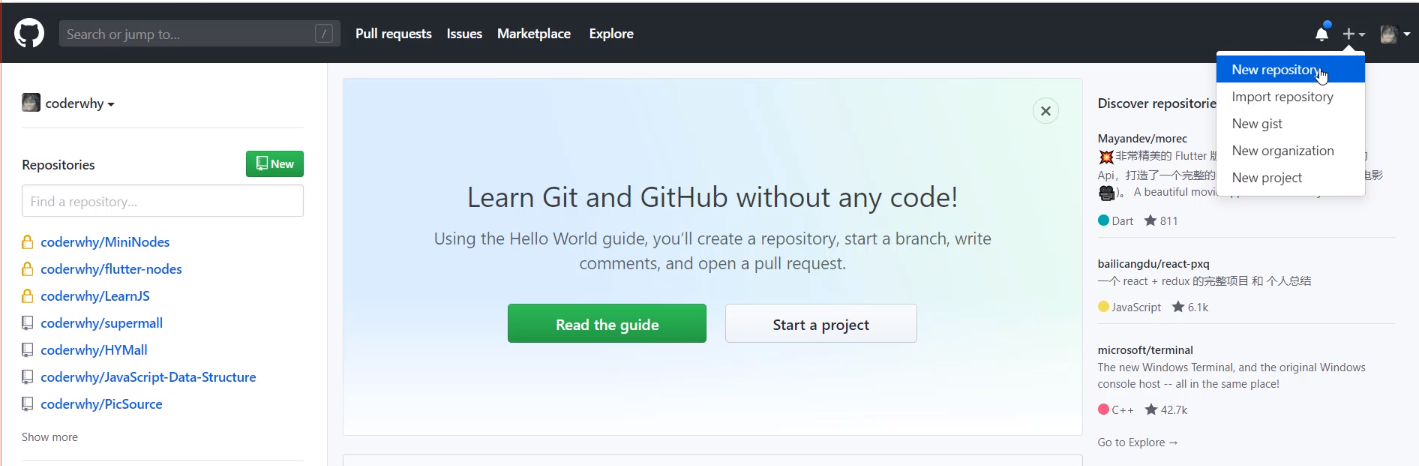Open coderwhy/MiniNodes repository
Image resolution: width=1419 pixels, height=466 pixels.
pyautogui.click(x=105, y=242)
